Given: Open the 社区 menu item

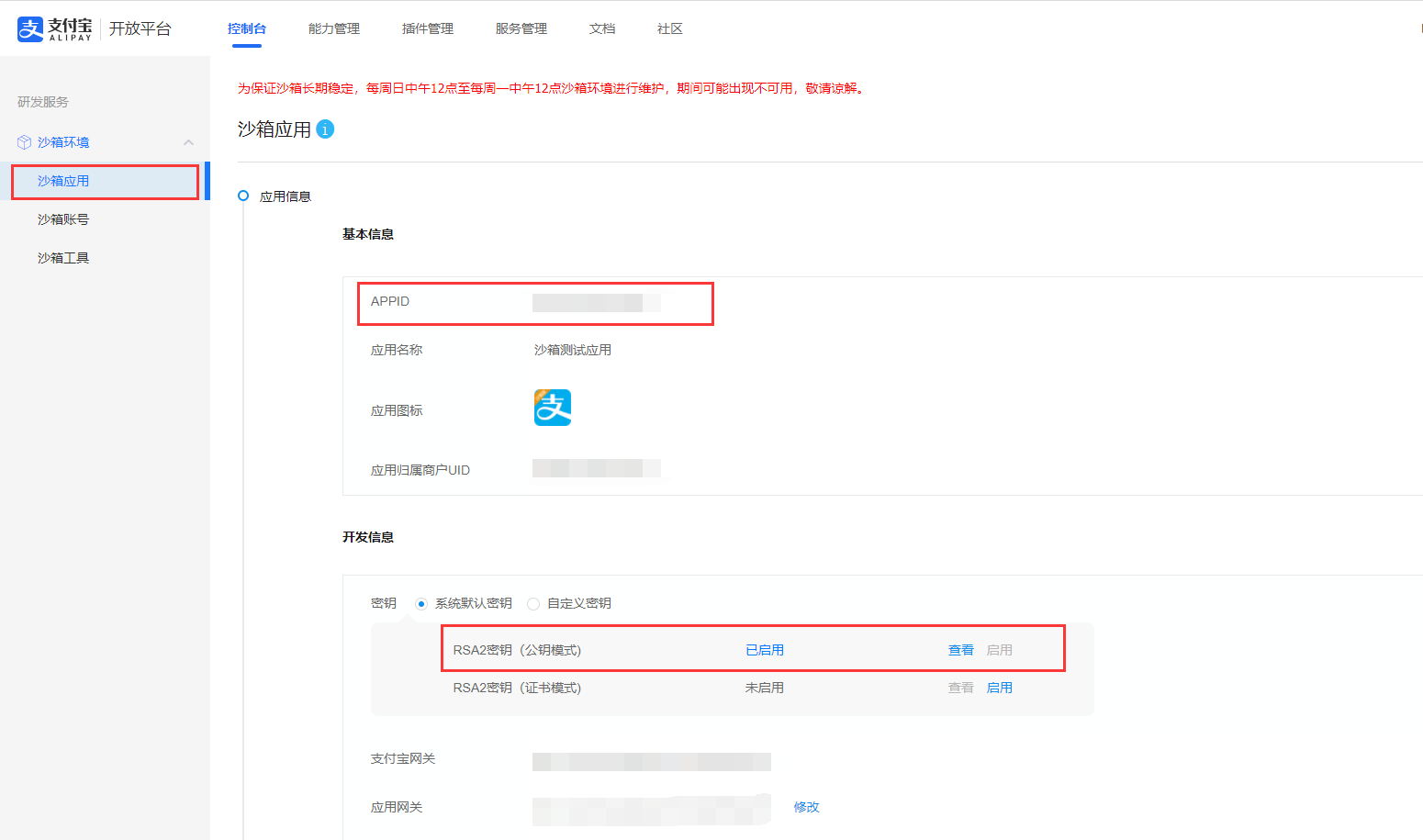Looking at the screenshot, I should (669, 28).
